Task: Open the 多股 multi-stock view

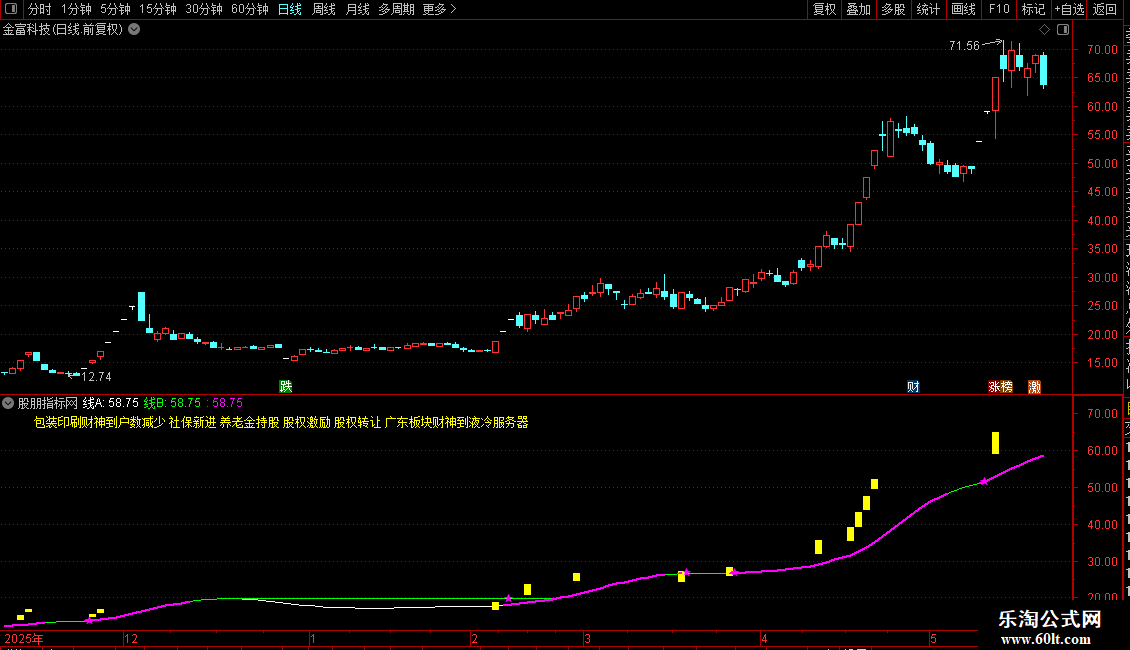Action: (x=894, y=9)
